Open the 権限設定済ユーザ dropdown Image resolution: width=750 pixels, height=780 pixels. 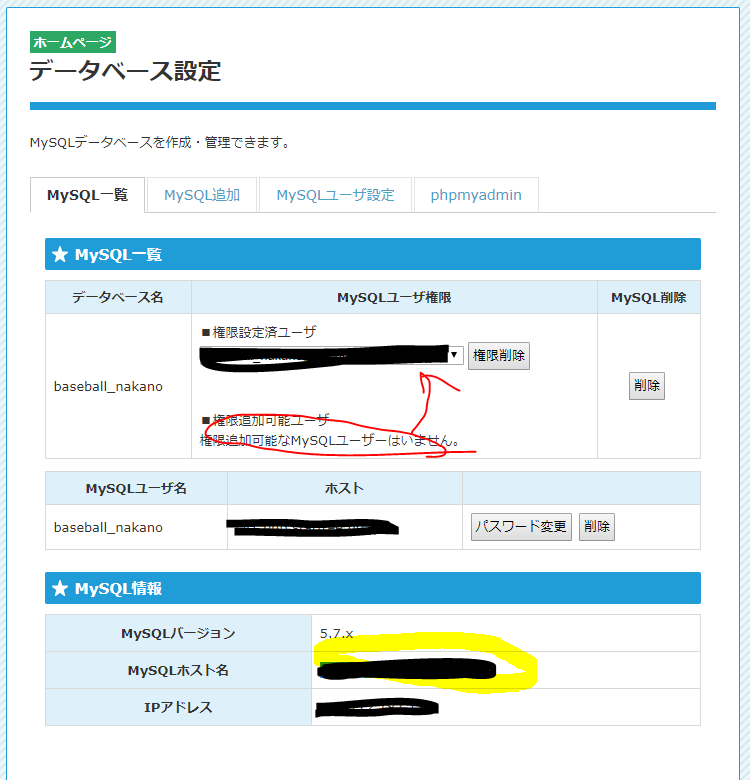pyautogui.click(x=332, y=355)
